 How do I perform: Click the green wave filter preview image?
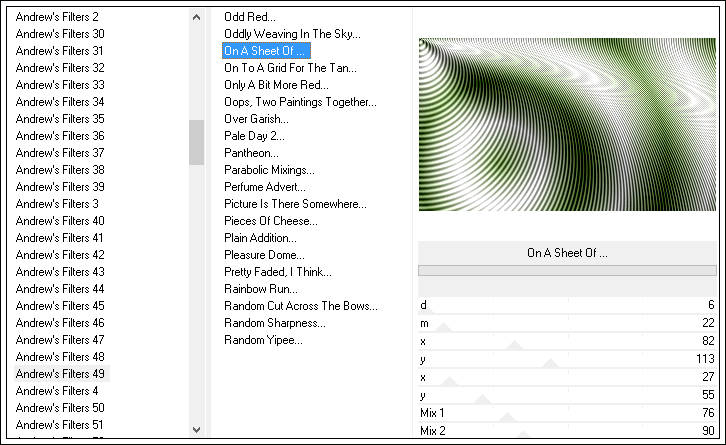pos(567,125)
